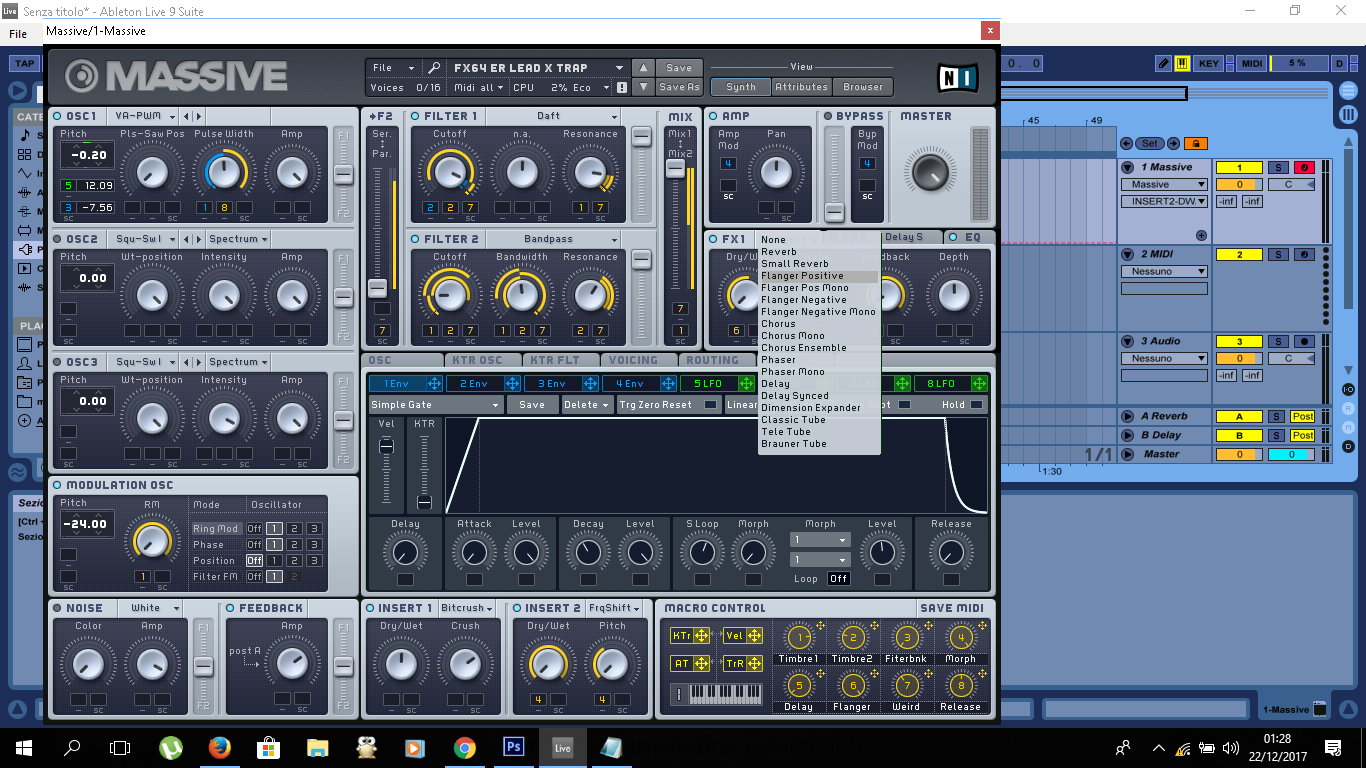Toggle Insert 1 on/off indicator

[x=370, y=608]
